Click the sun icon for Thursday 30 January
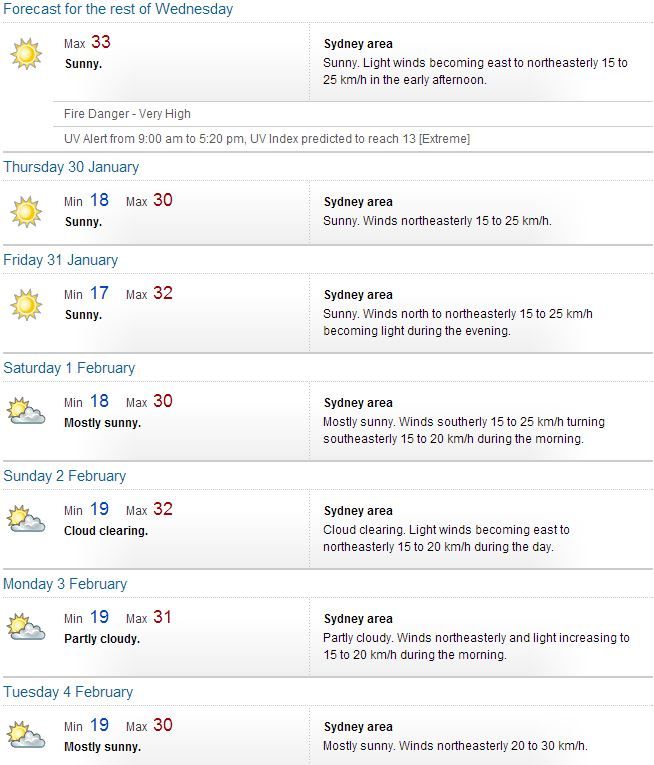 (x=26, y=212)
